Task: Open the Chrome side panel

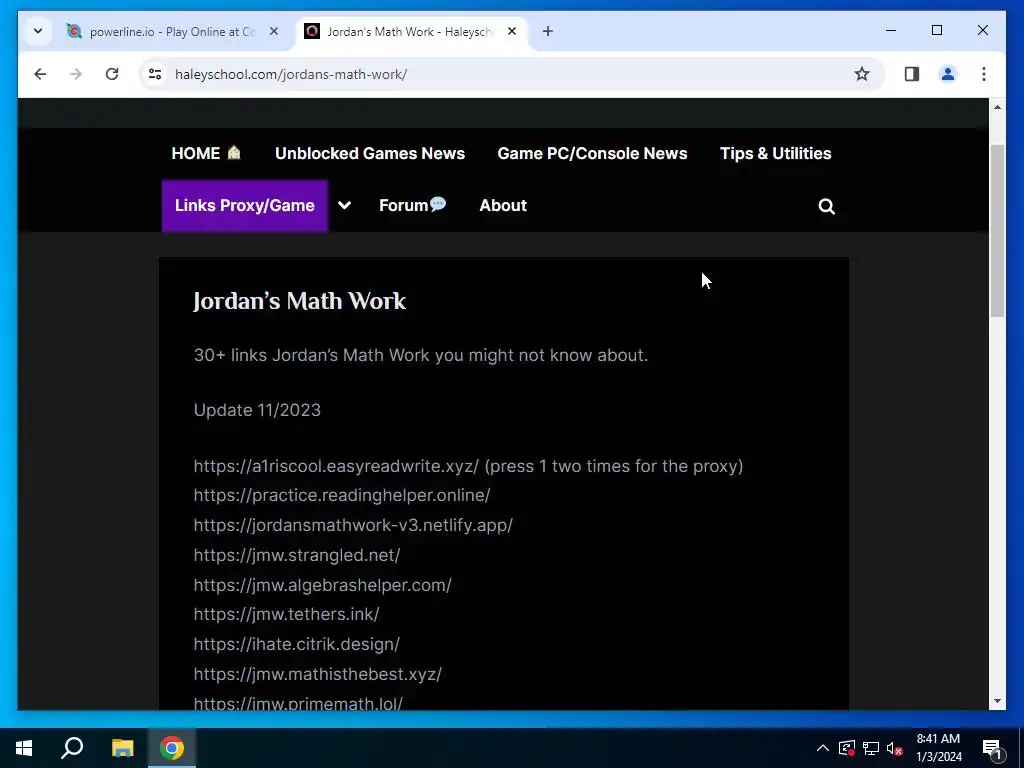Action: (912, 74)
